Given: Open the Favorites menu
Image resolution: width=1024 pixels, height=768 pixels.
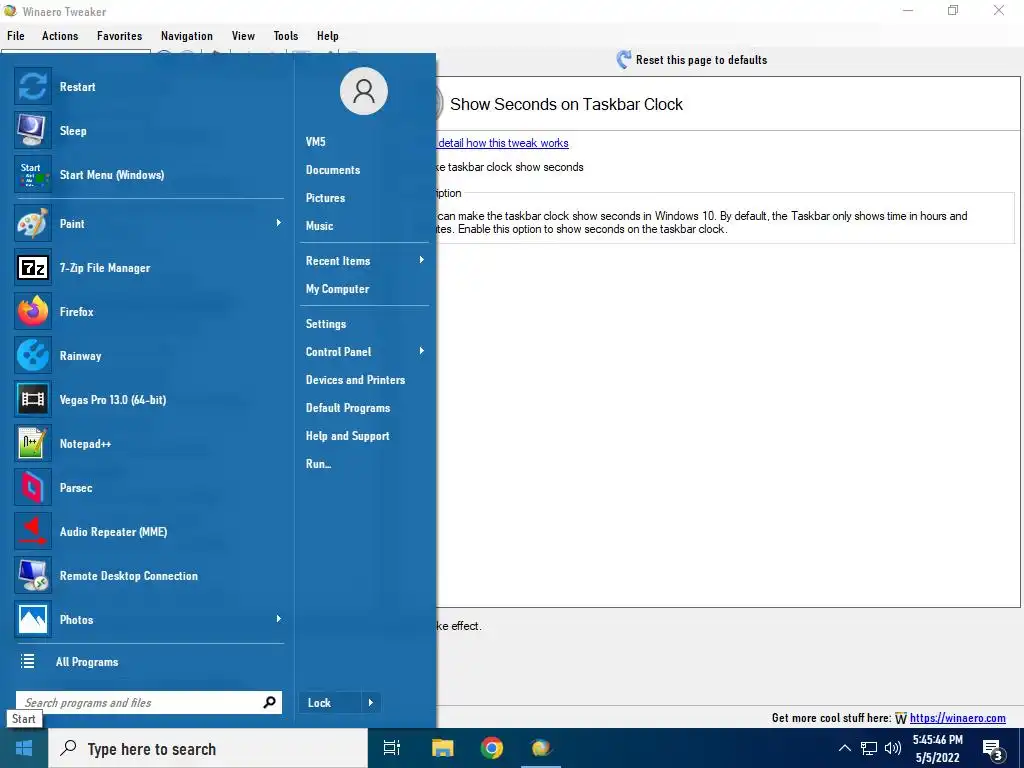Looking at the screenshot, I should coord(120,36).
